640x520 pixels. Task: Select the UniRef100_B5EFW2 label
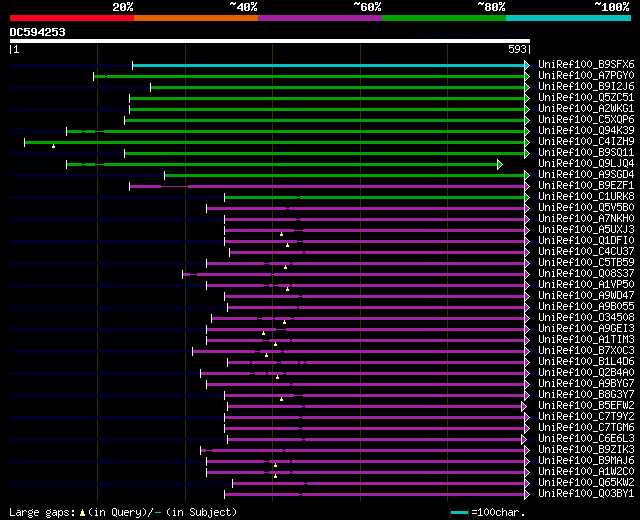pos(586,406)
